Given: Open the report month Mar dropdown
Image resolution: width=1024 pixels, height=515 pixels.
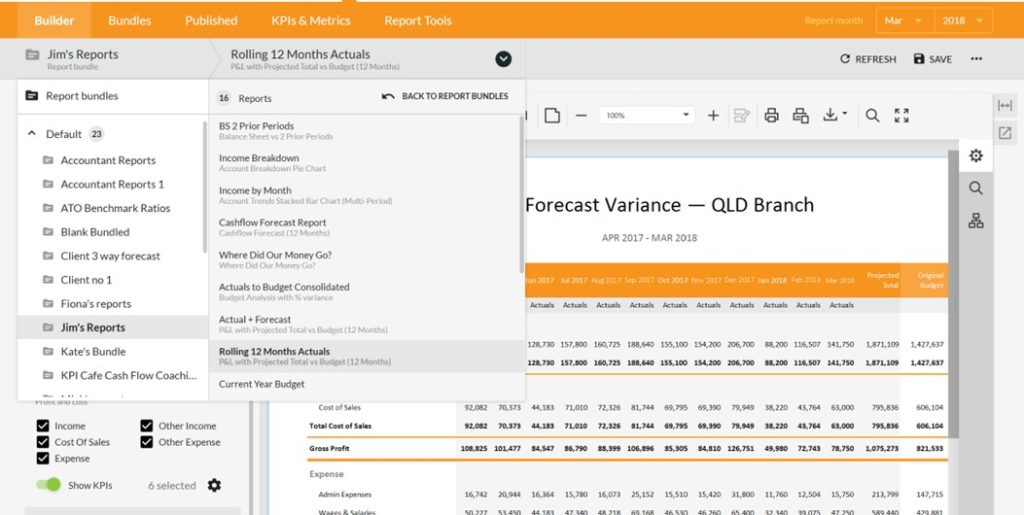Looking at the screenshot, I should coord(905,20).
